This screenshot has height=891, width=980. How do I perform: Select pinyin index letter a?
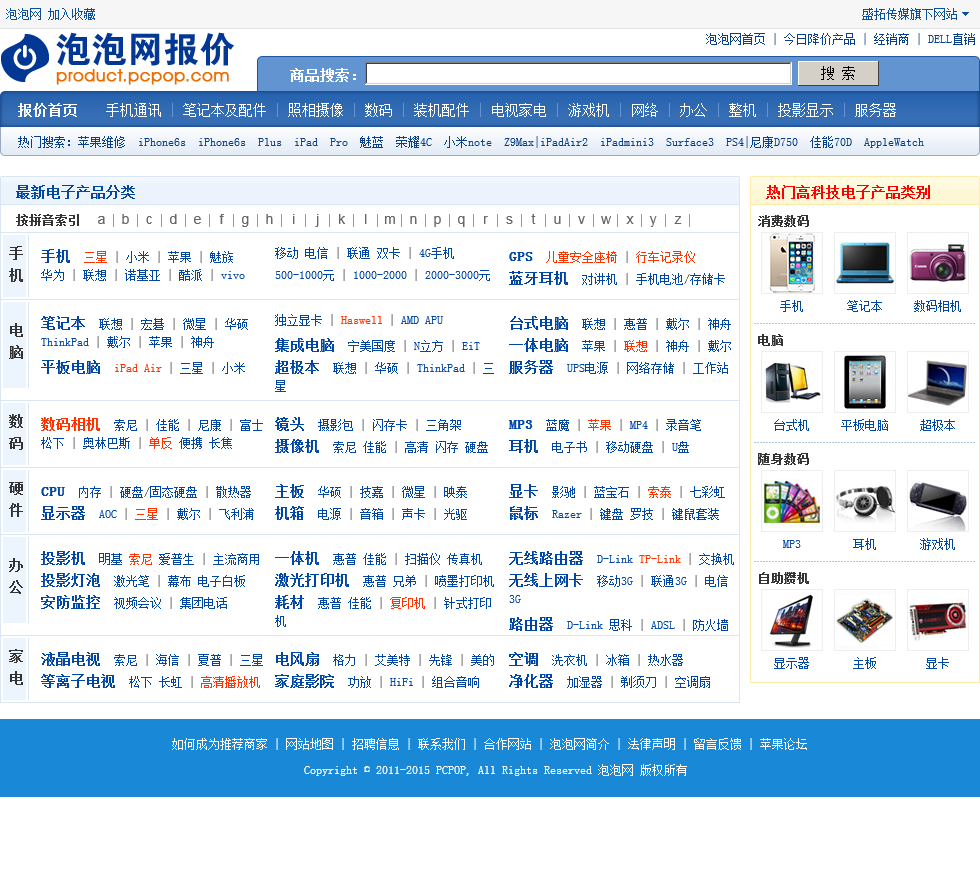101,219
